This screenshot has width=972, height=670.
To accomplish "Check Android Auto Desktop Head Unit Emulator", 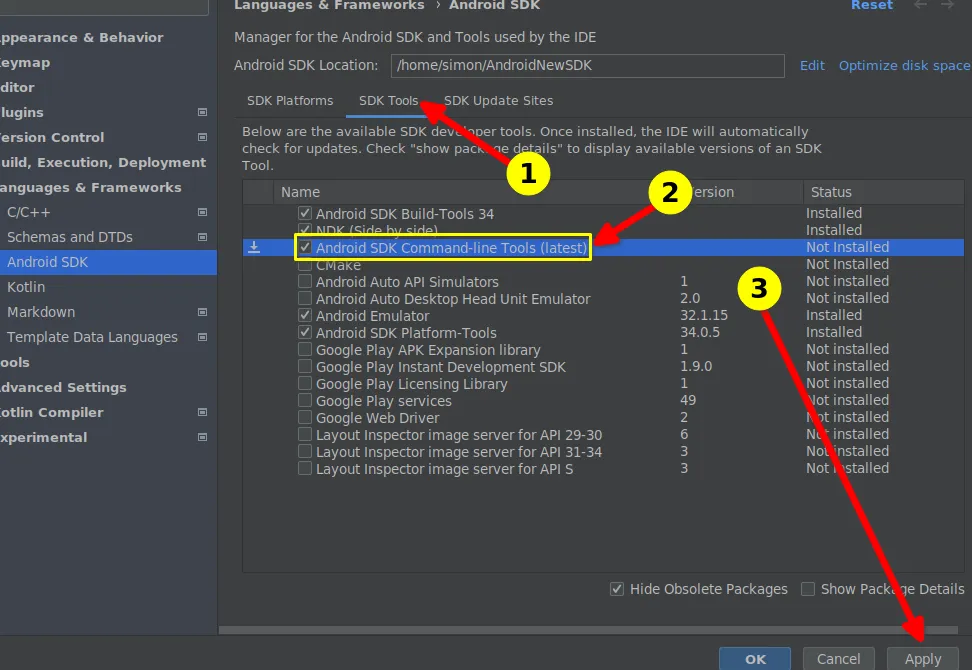I will tap(304, 298).
